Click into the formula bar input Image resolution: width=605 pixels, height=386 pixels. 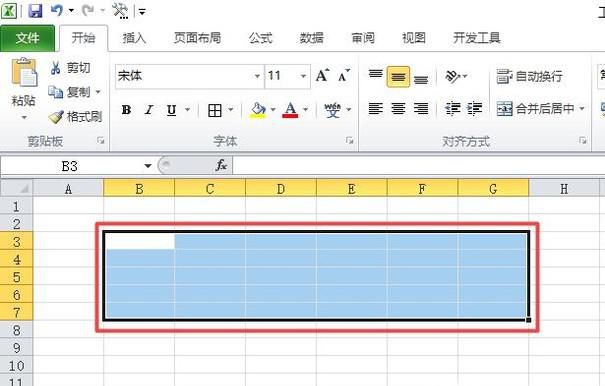(x=419, y=166)
